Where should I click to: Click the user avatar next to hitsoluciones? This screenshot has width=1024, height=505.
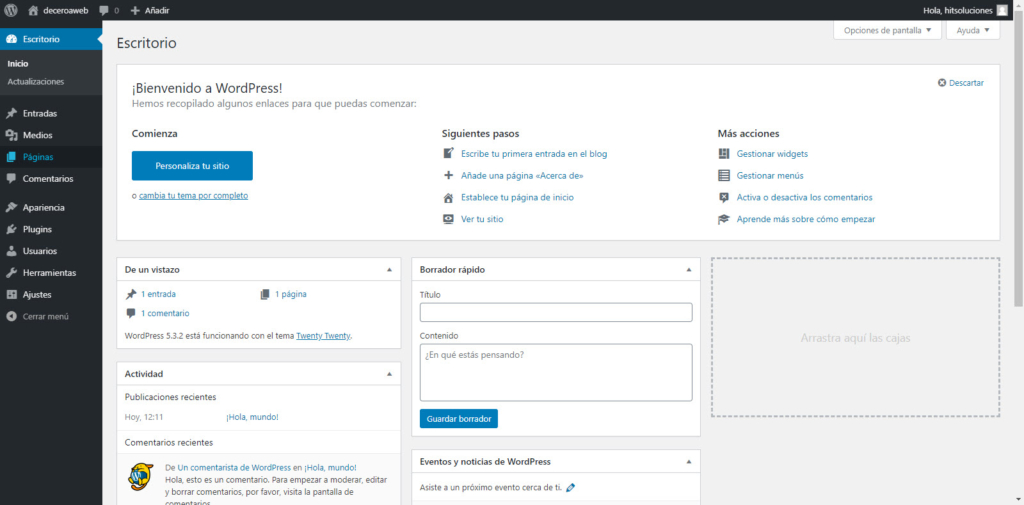(x=1002, y=10)
